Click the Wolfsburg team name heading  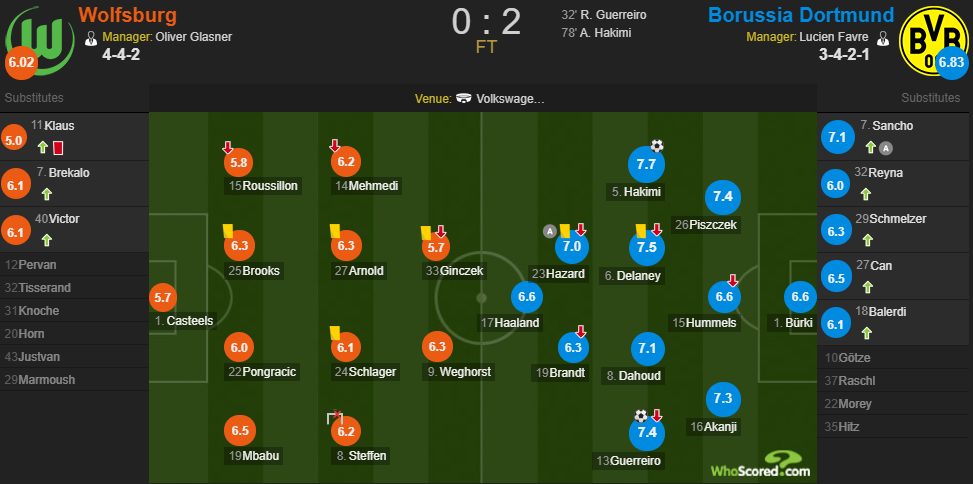click(128, 15)
